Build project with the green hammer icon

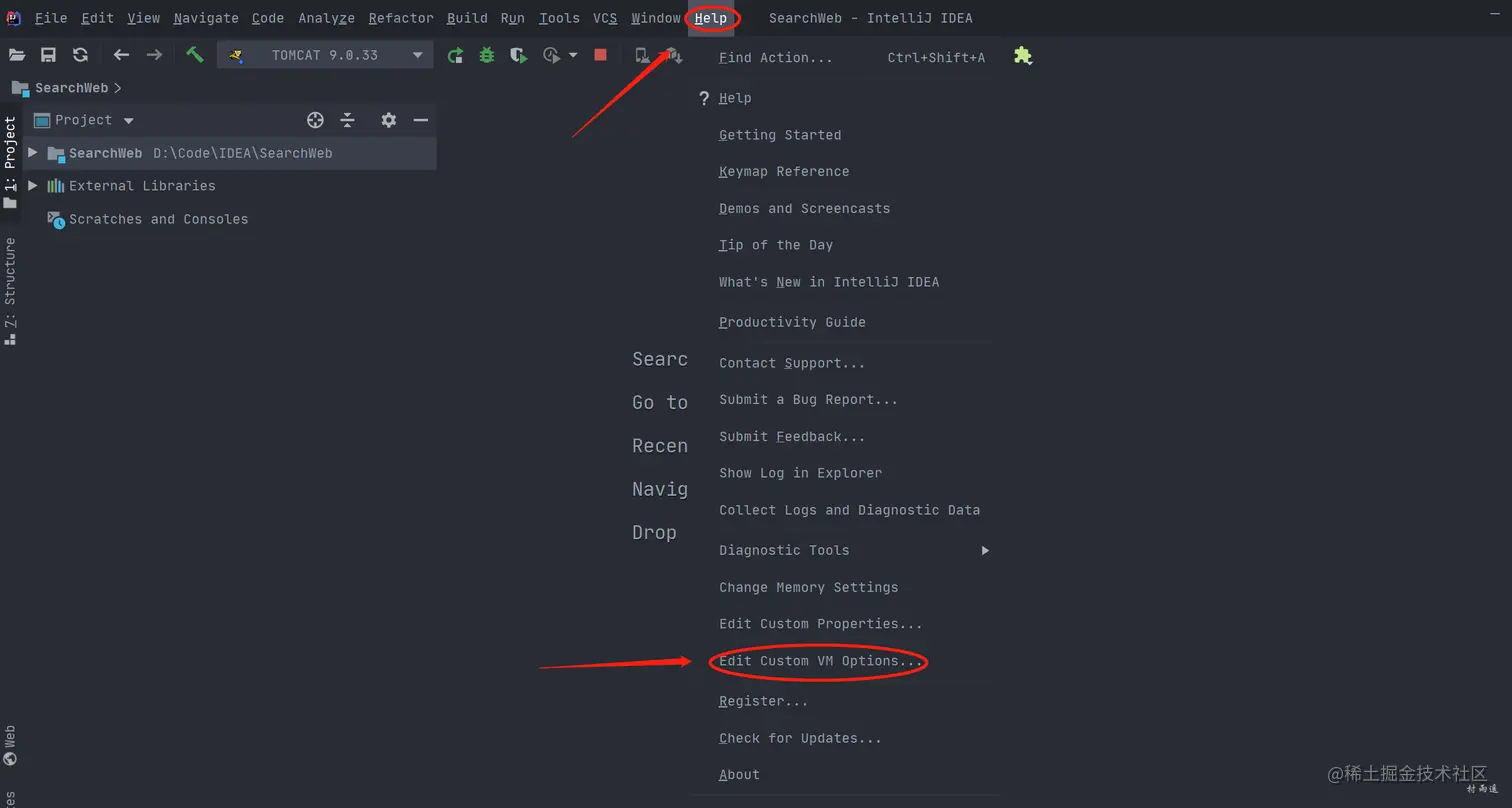click(195, 55)
